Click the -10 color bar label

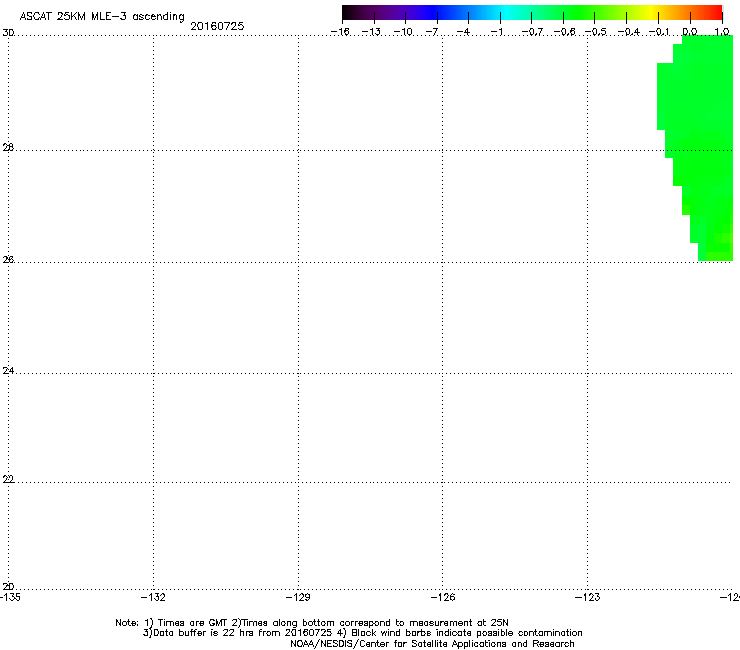(403, 32)
